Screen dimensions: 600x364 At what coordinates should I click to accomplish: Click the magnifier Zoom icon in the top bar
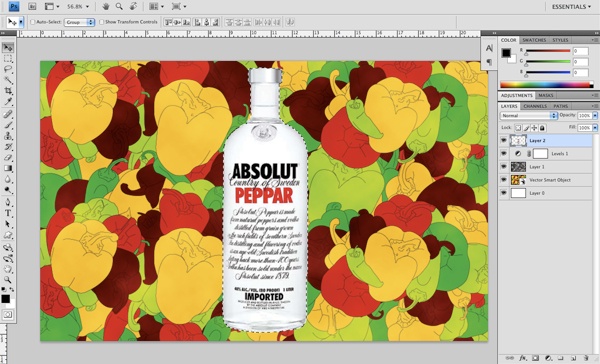pos(119,7)
